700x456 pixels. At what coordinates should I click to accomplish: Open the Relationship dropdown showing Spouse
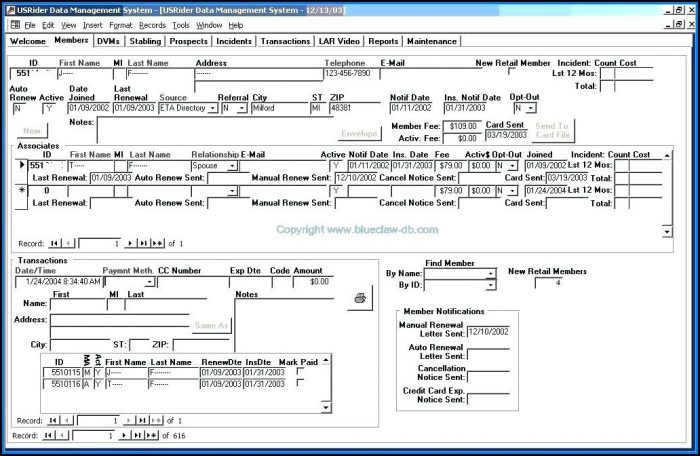(x=232, y=166)
